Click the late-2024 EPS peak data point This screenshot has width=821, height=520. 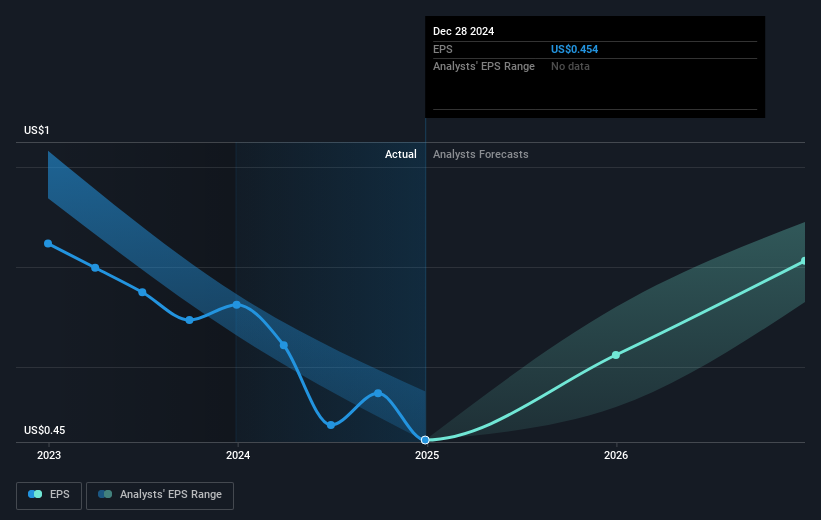click(x=378, y=393)
